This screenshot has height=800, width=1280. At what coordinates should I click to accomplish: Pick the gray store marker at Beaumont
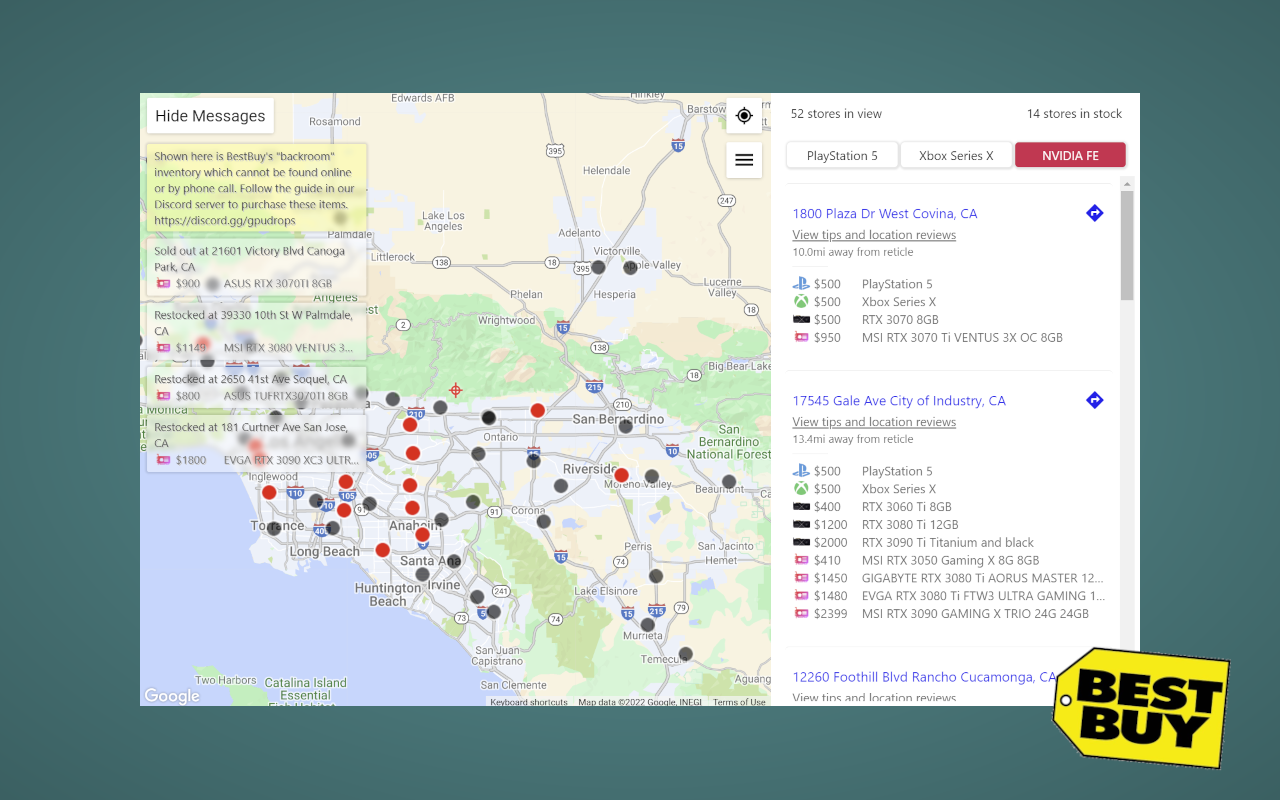coord(729,481)
